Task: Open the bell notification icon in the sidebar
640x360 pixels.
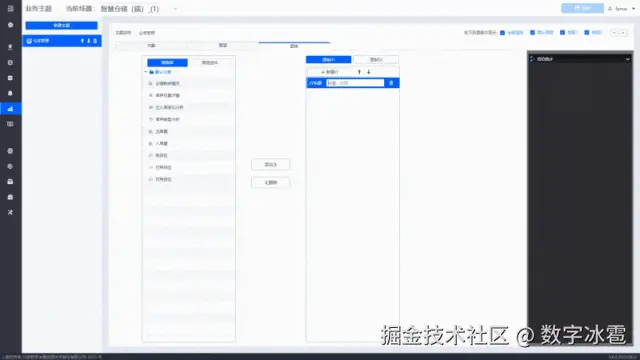Action: coord(10,93)
